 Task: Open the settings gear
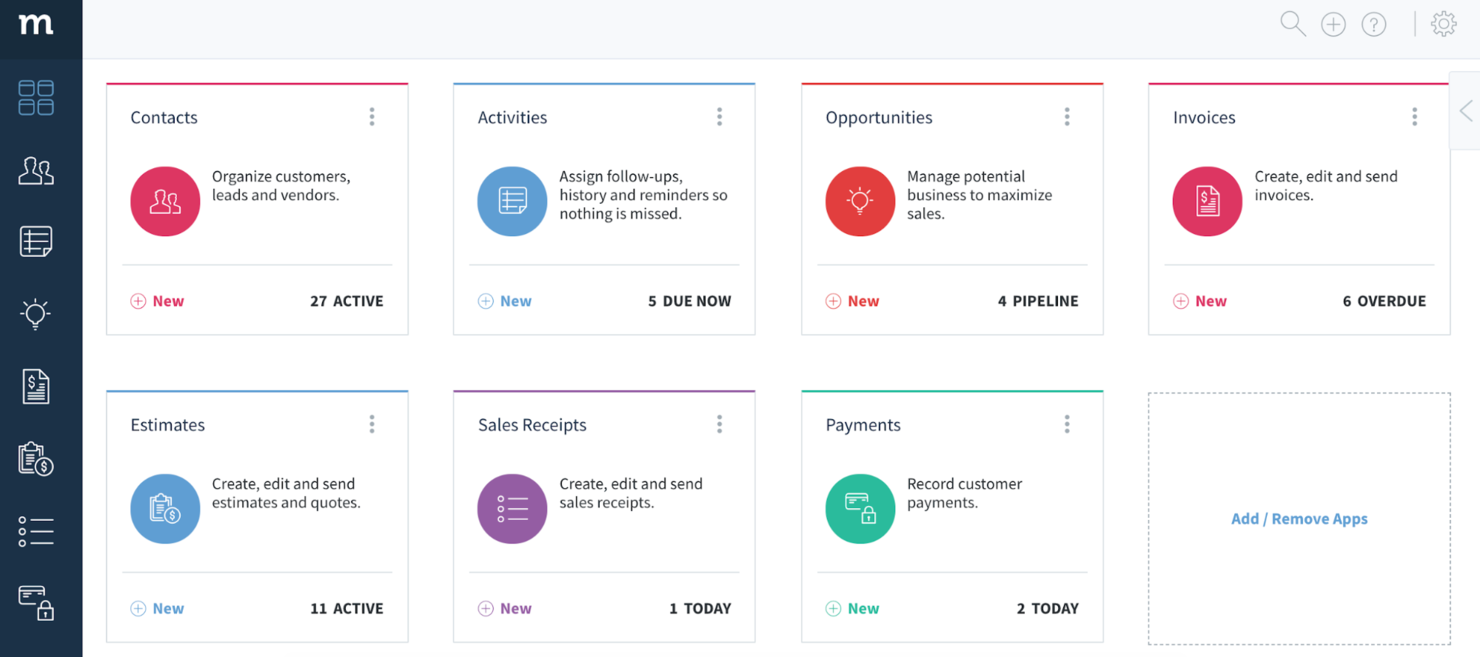(x=1444, y=23)
